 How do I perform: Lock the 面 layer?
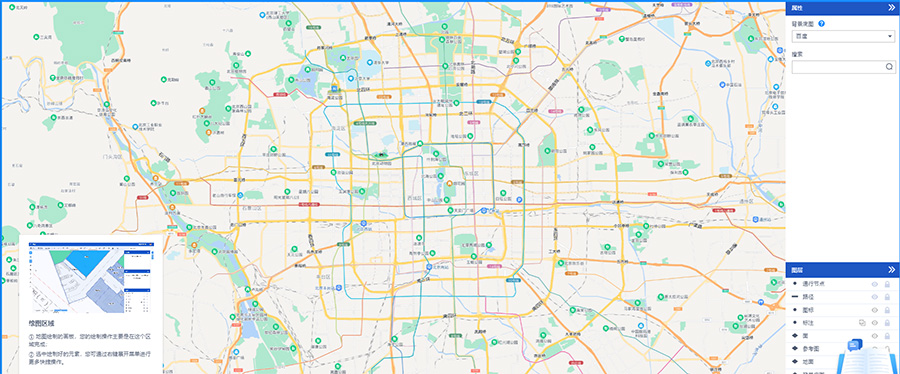tap(887, 336)
